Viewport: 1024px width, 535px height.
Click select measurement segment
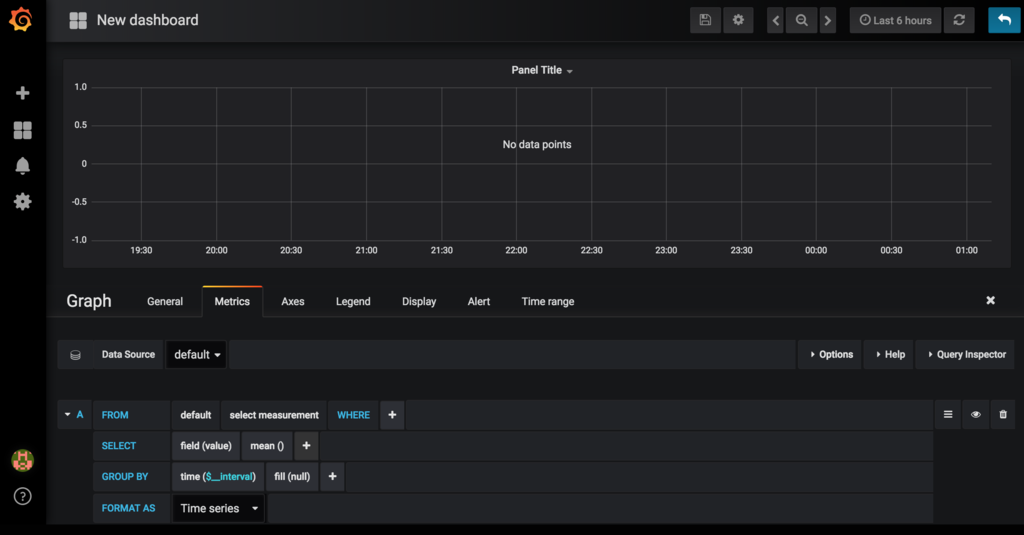click(274, 415)
